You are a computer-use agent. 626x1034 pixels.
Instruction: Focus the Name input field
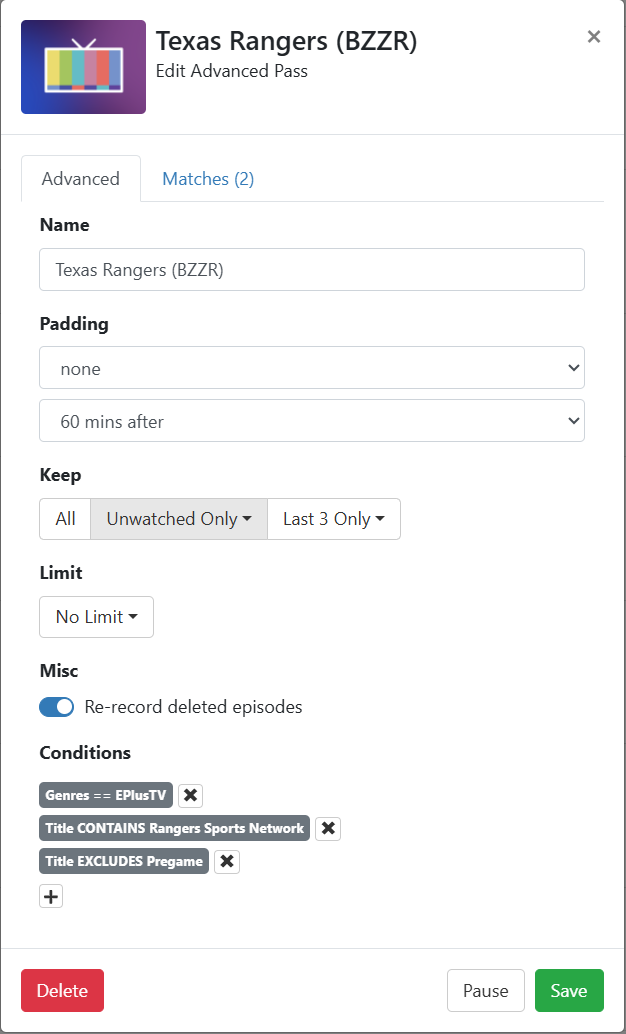[312, 270]
